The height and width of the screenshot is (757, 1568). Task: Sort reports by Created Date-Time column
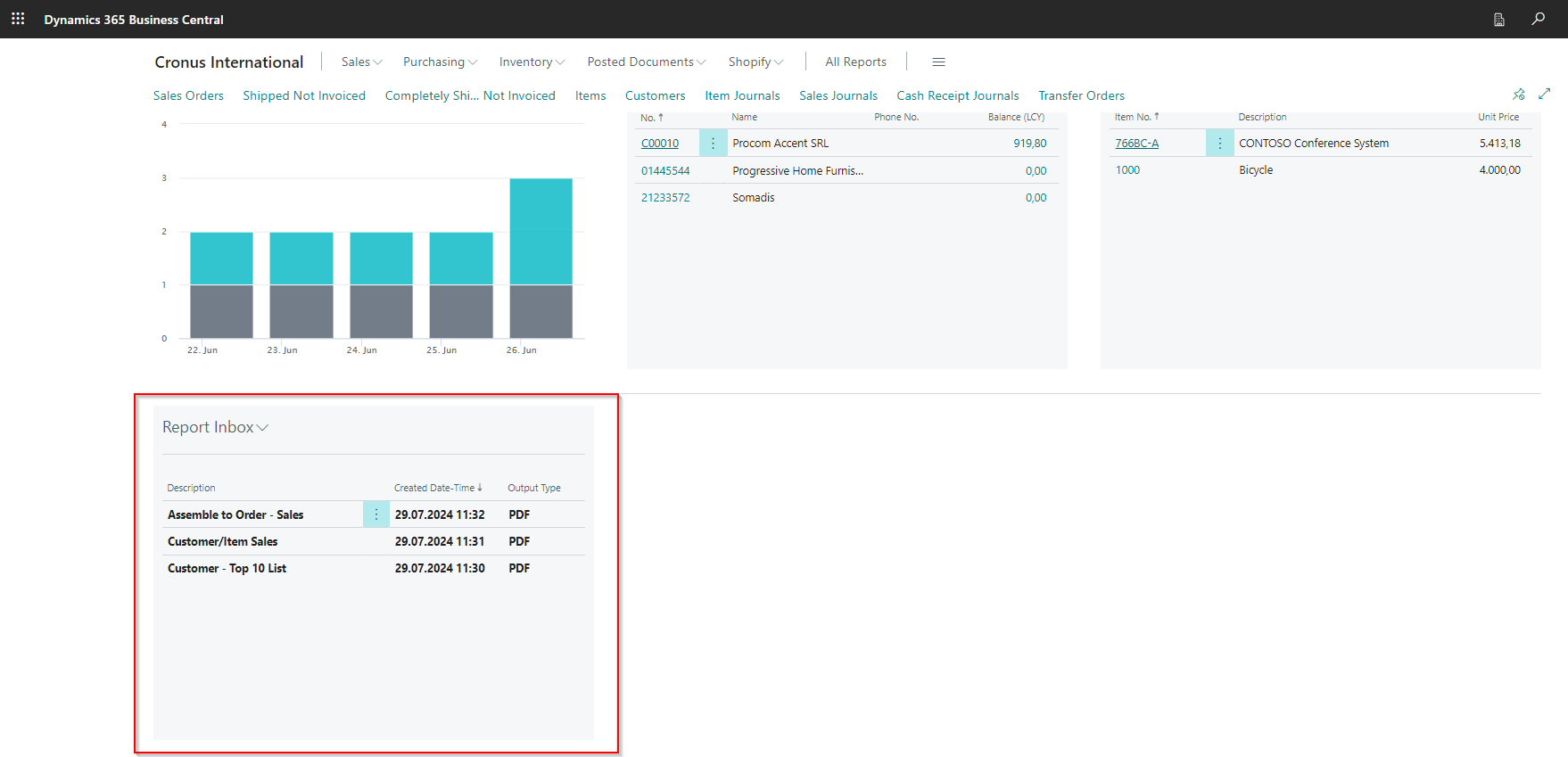(x=438, y=488)
